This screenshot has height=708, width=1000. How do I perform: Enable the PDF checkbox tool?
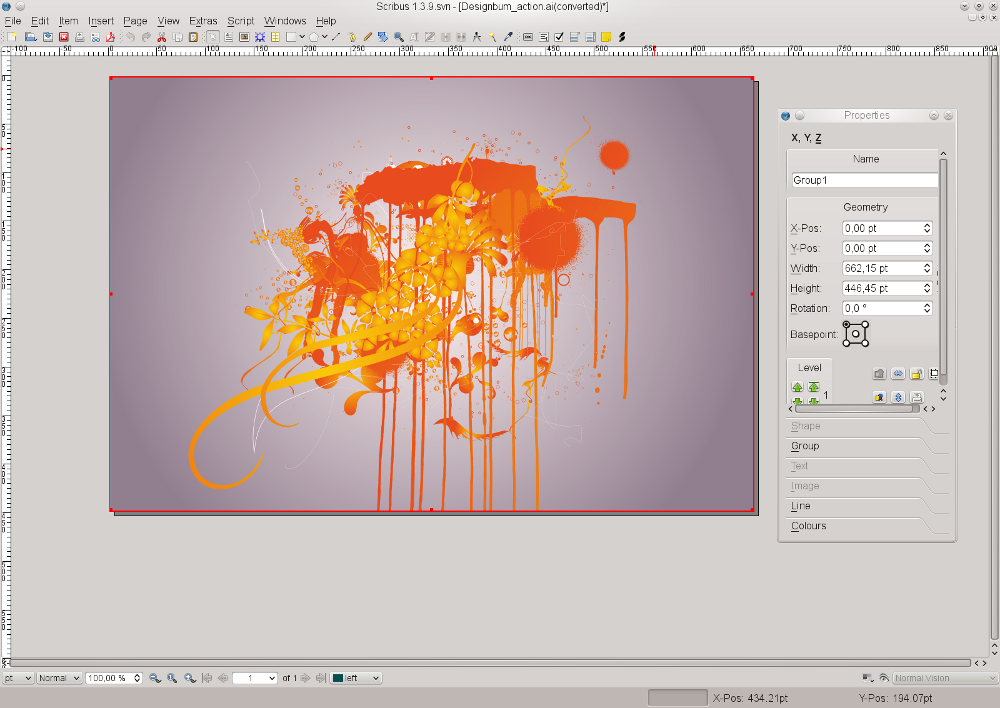559,37
